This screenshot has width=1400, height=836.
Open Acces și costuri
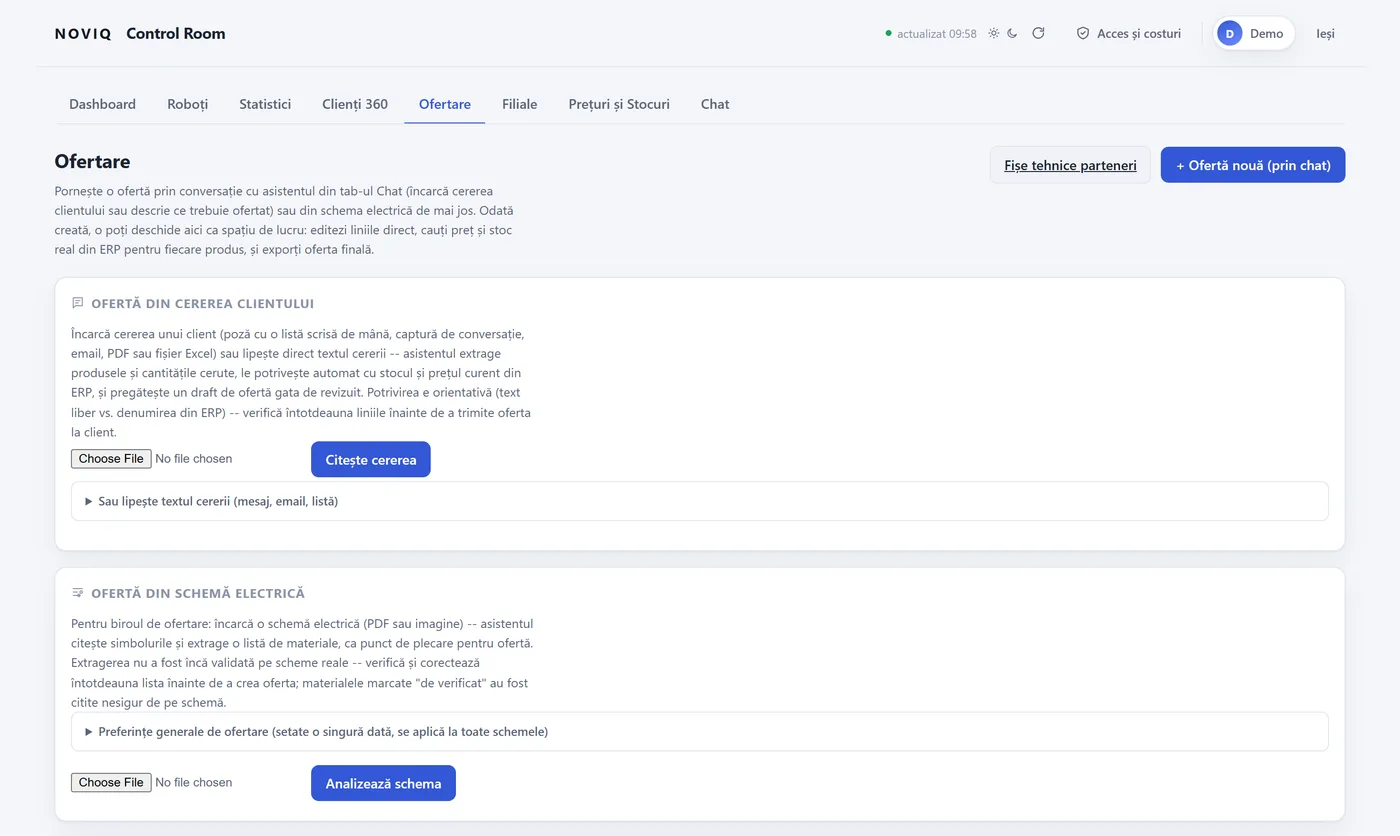coord(1129,33)
